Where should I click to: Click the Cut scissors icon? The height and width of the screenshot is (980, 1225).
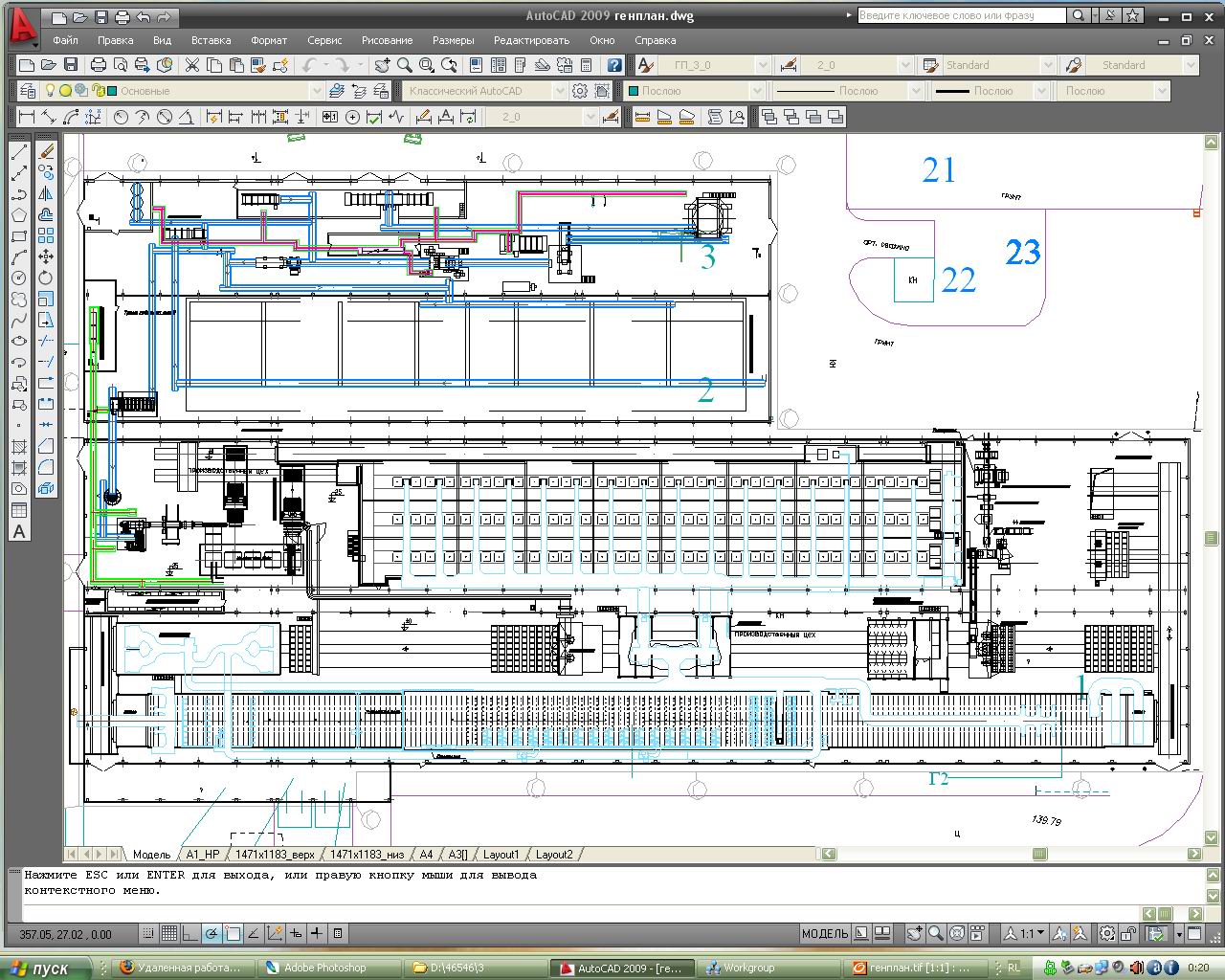coord(191,65)
